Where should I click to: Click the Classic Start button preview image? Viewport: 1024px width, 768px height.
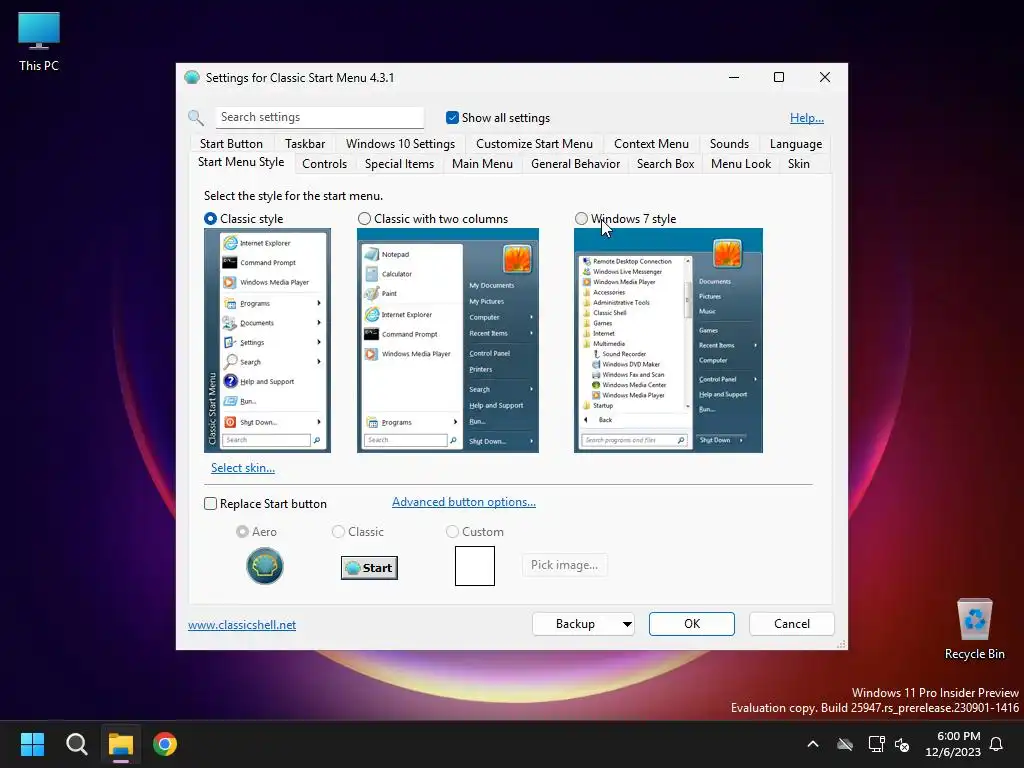click(x=369, y=568)
